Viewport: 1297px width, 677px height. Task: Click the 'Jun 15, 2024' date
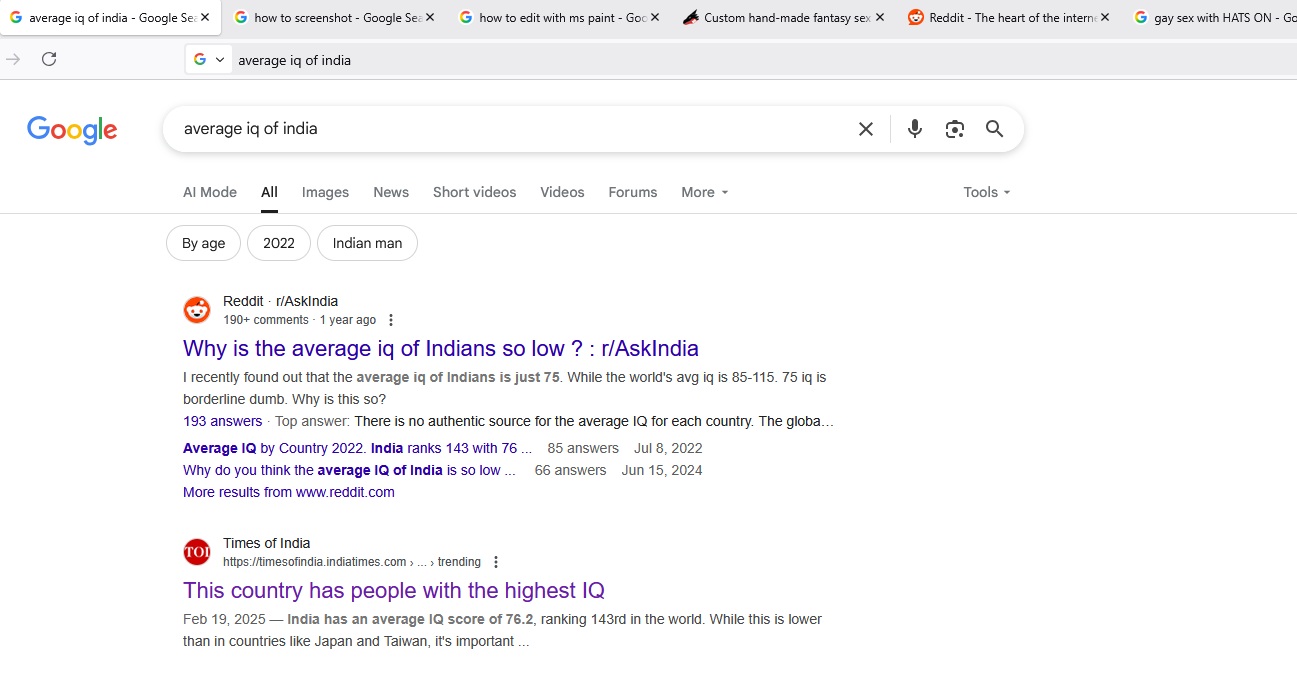coord(662,470)
